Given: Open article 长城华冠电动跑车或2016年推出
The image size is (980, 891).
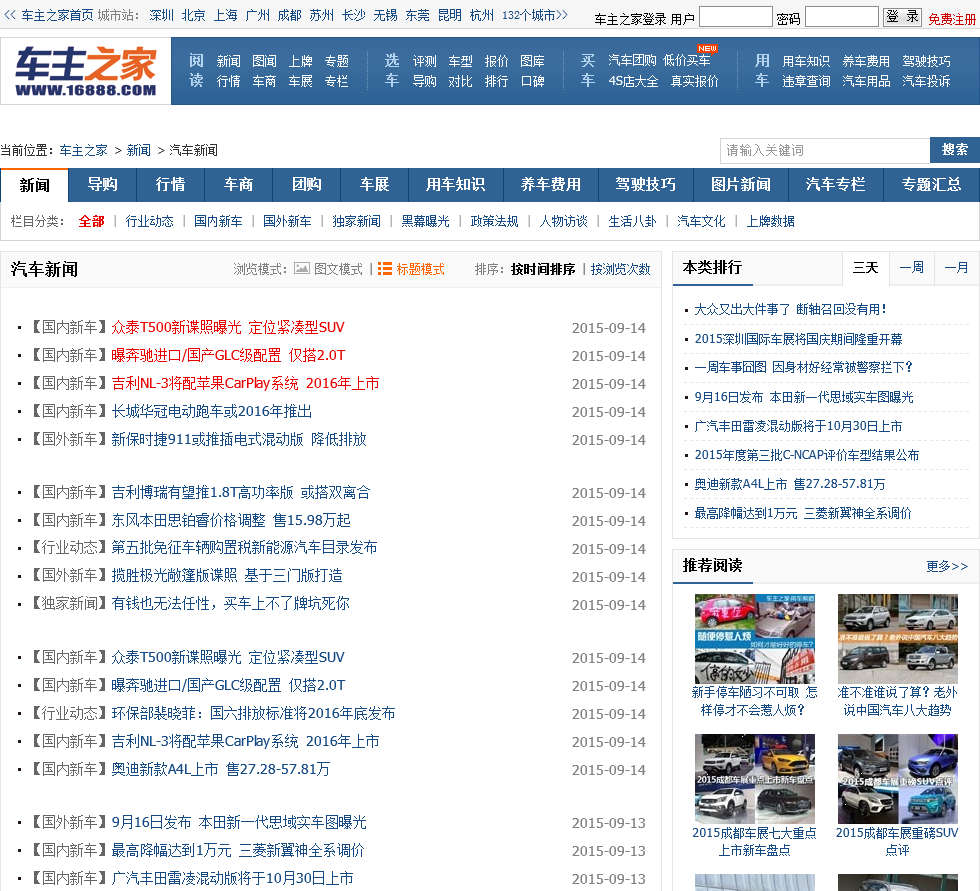Looking at the screenshot, I should click(211, 411).
